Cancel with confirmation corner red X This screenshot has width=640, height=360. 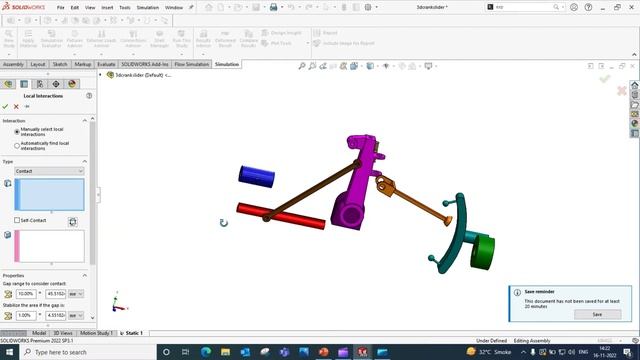(621, 91)
